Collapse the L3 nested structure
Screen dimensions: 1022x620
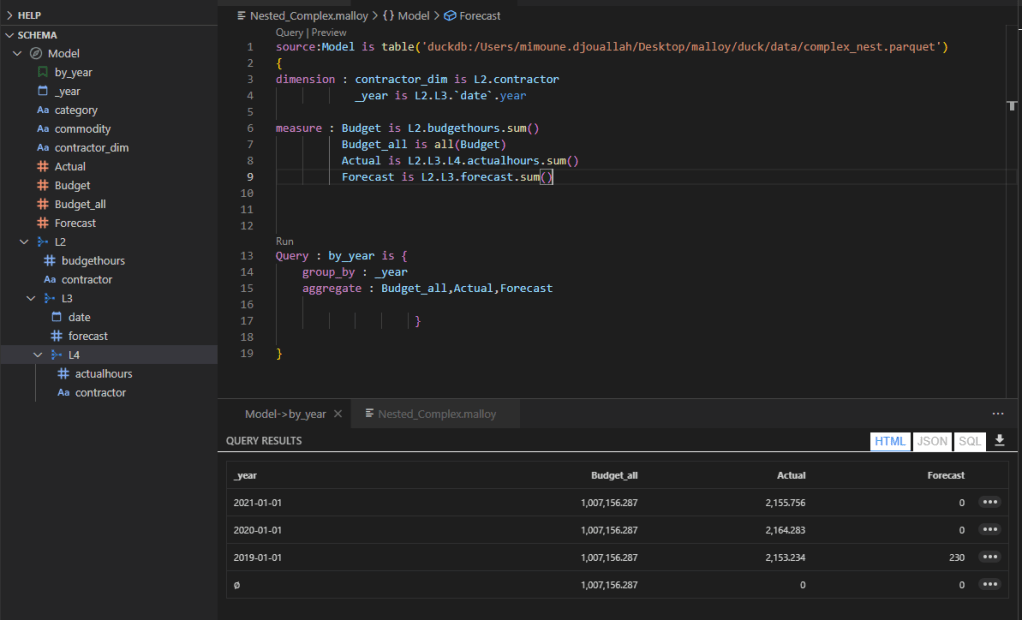click(x=30, y=297)
